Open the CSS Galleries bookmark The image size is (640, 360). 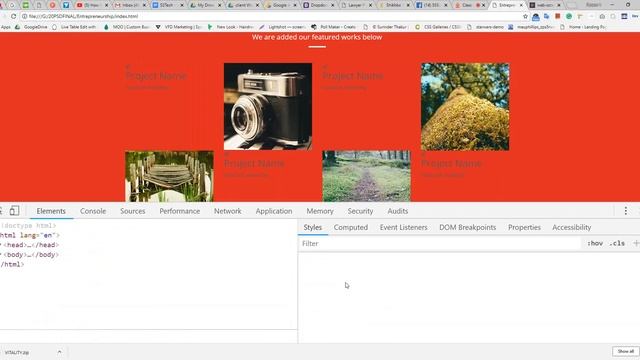point(438,27)
